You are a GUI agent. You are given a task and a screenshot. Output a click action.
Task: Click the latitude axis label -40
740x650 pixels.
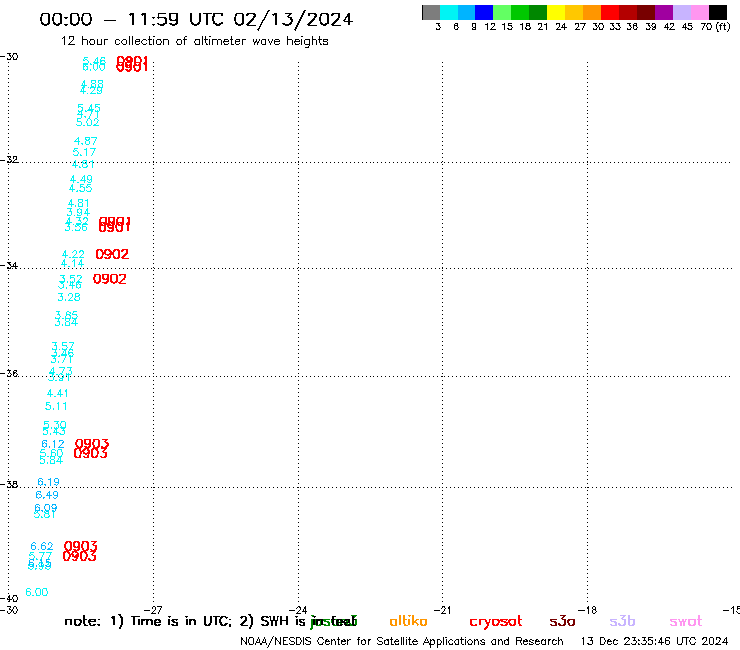pos(9,599)
